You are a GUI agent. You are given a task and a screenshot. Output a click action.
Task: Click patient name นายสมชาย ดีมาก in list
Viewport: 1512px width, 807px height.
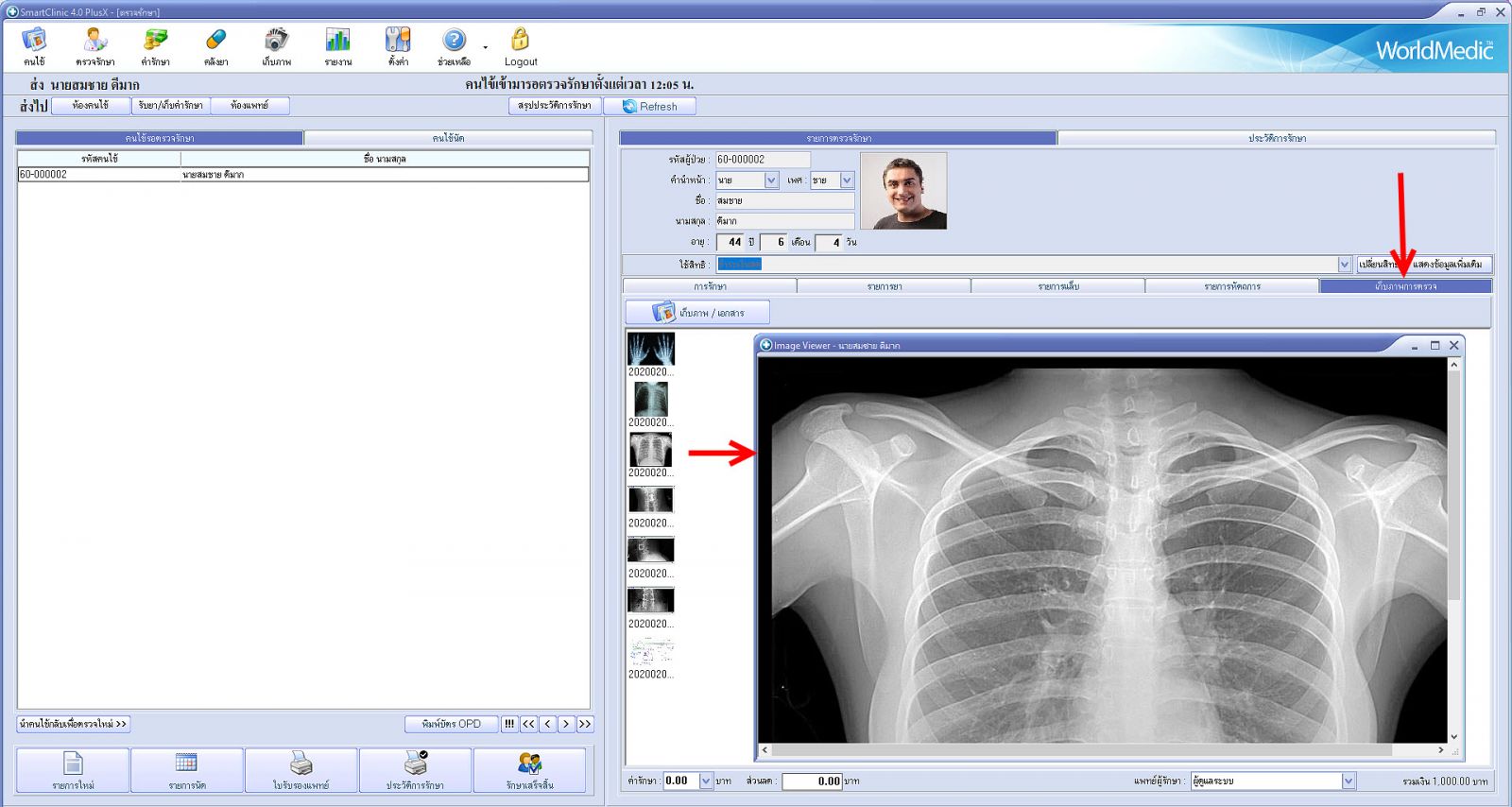pos(214,175)
